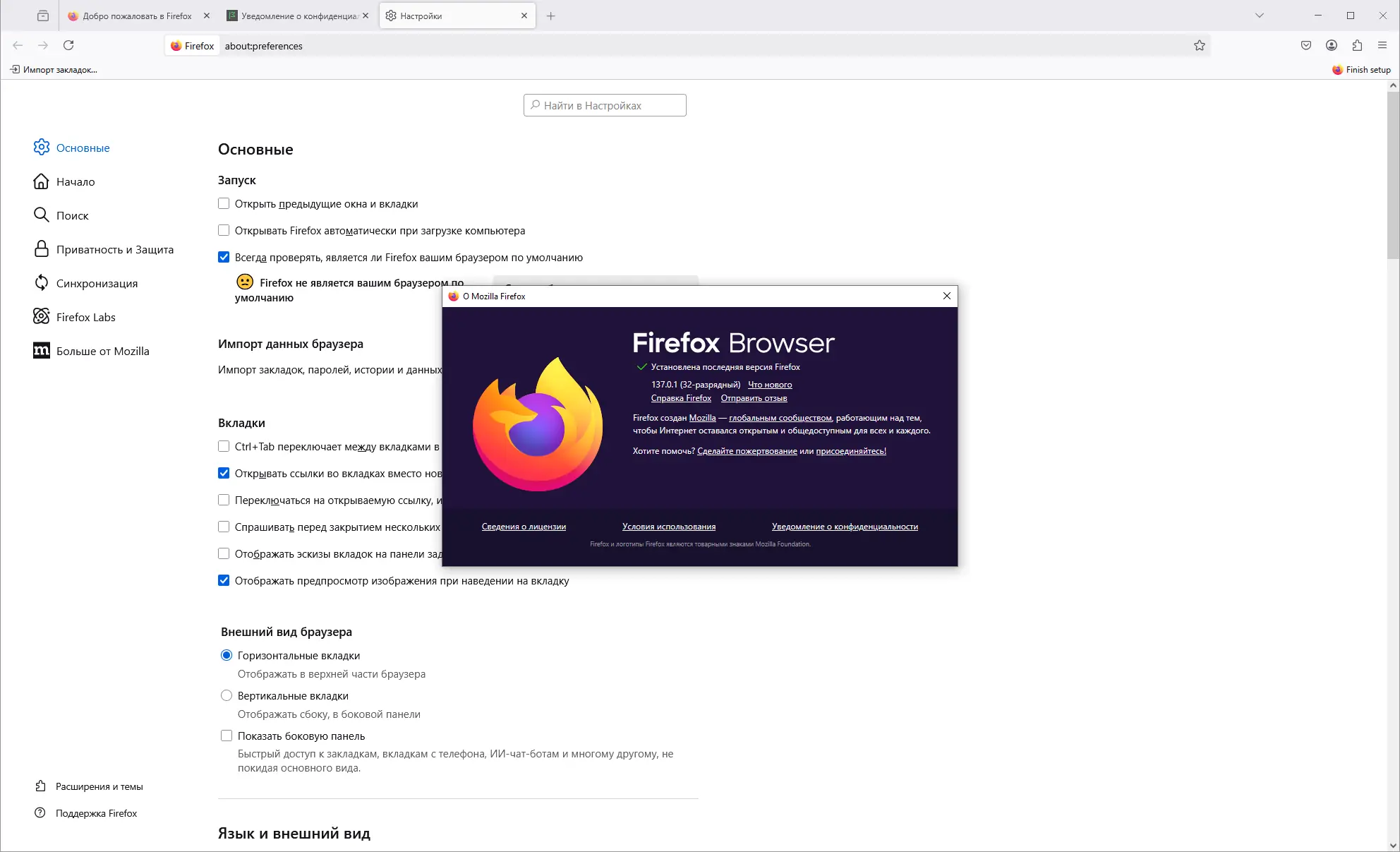Open a new tab with plus icon
This screenshot has width=1400, height=852.
pyautogui.click(x=551, y=16)
